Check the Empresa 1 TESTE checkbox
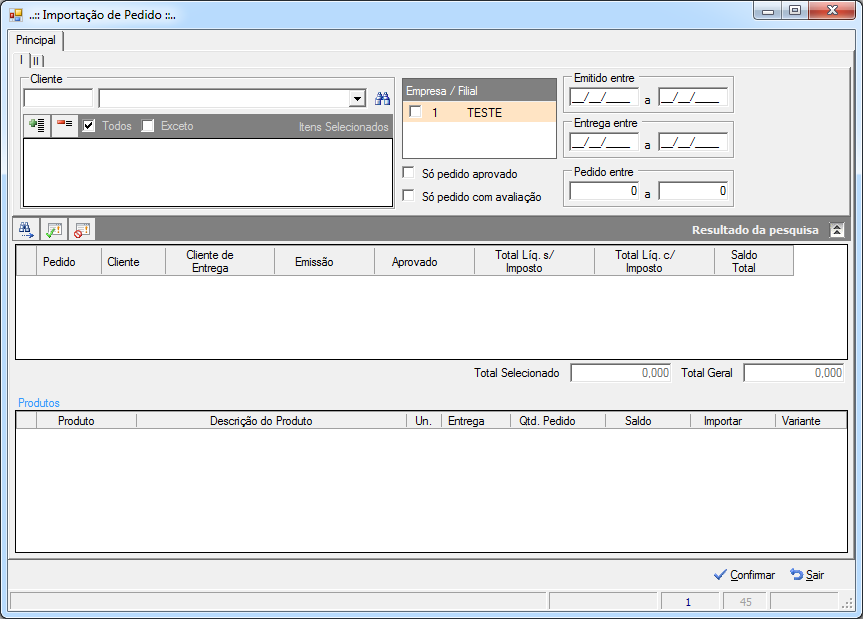 [x=416, y=112]
